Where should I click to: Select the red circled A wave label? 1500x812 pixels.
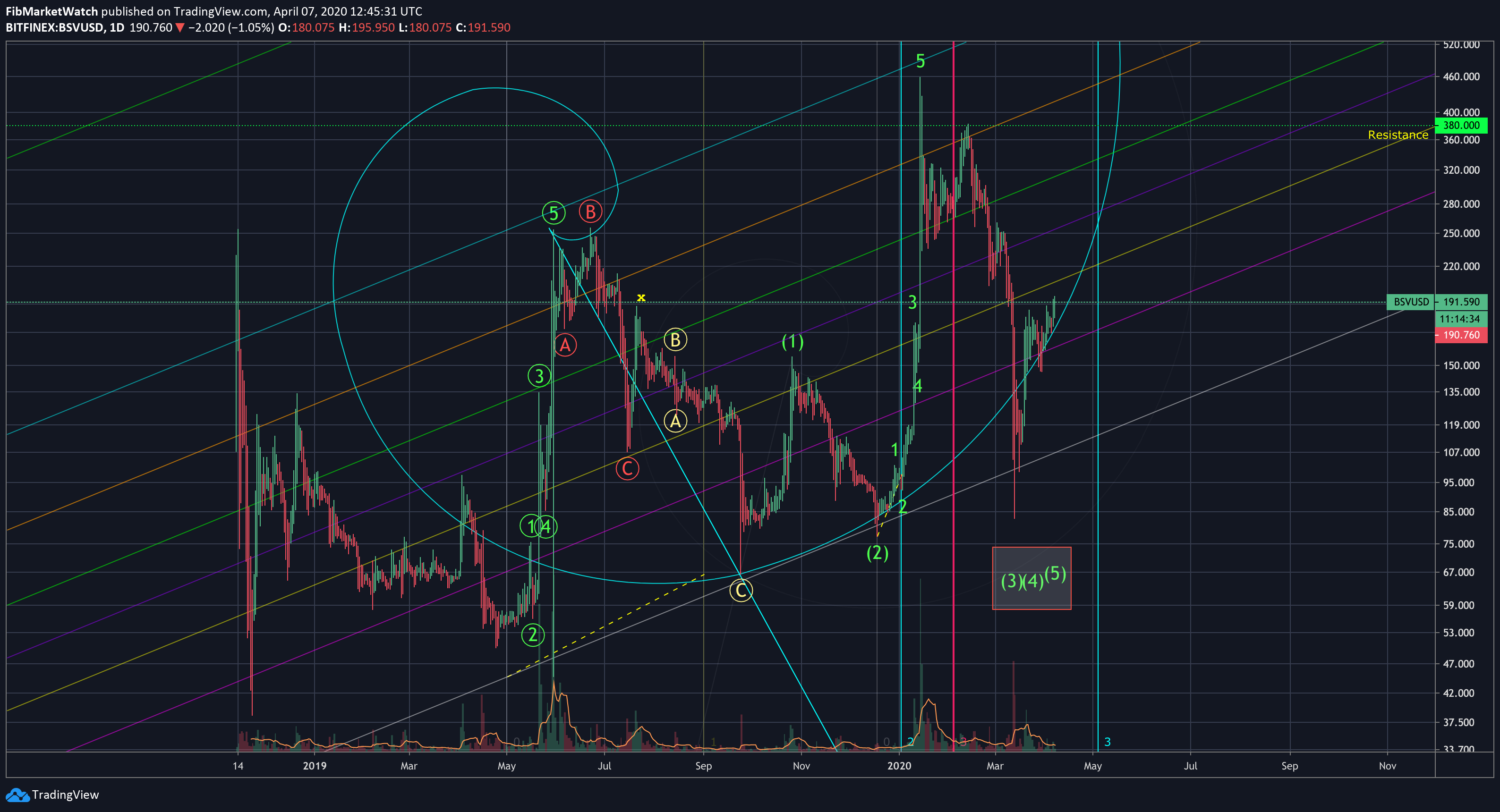point(565,345)
